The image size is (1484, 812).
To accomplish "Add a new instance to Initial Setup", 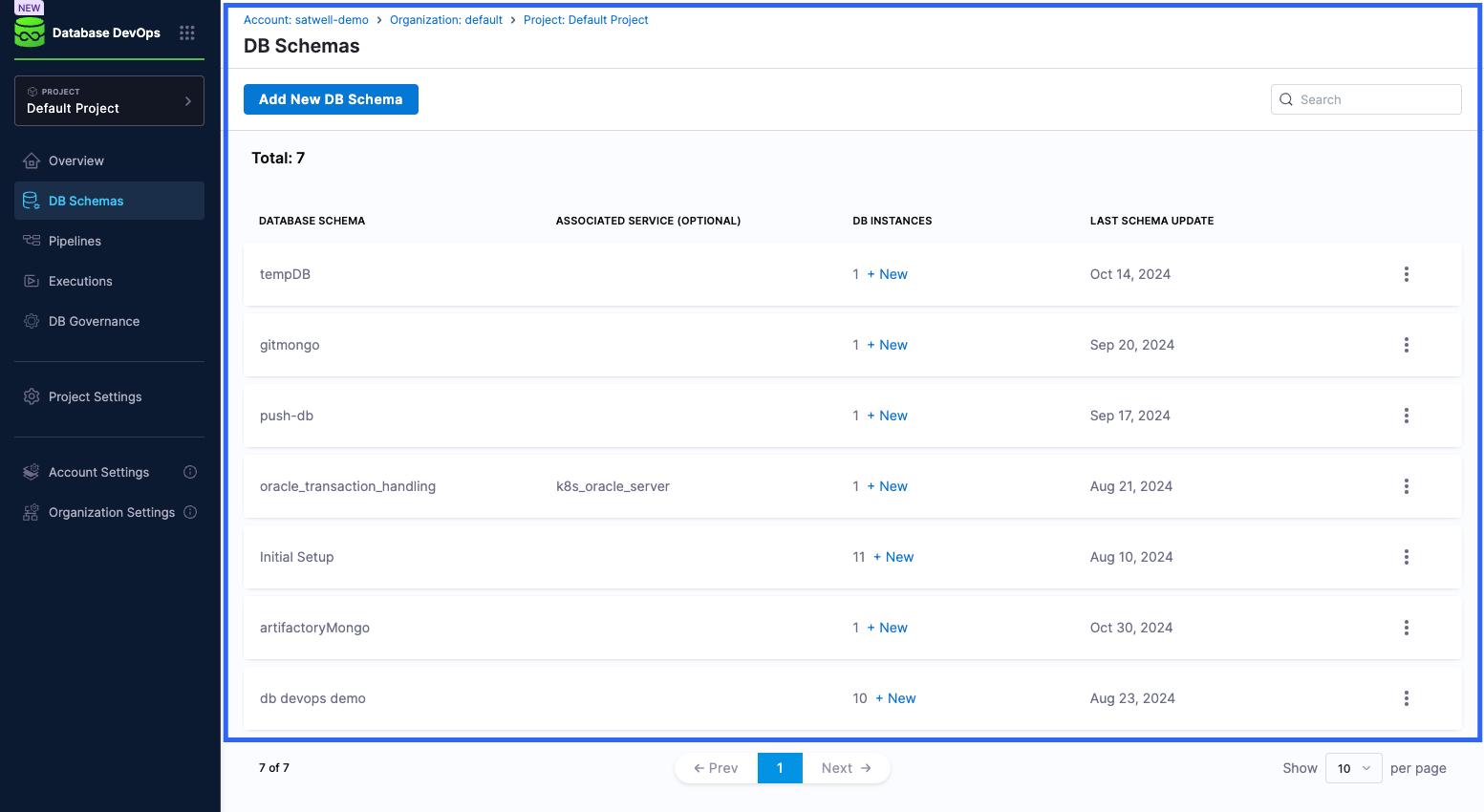I will click(893, 557).
